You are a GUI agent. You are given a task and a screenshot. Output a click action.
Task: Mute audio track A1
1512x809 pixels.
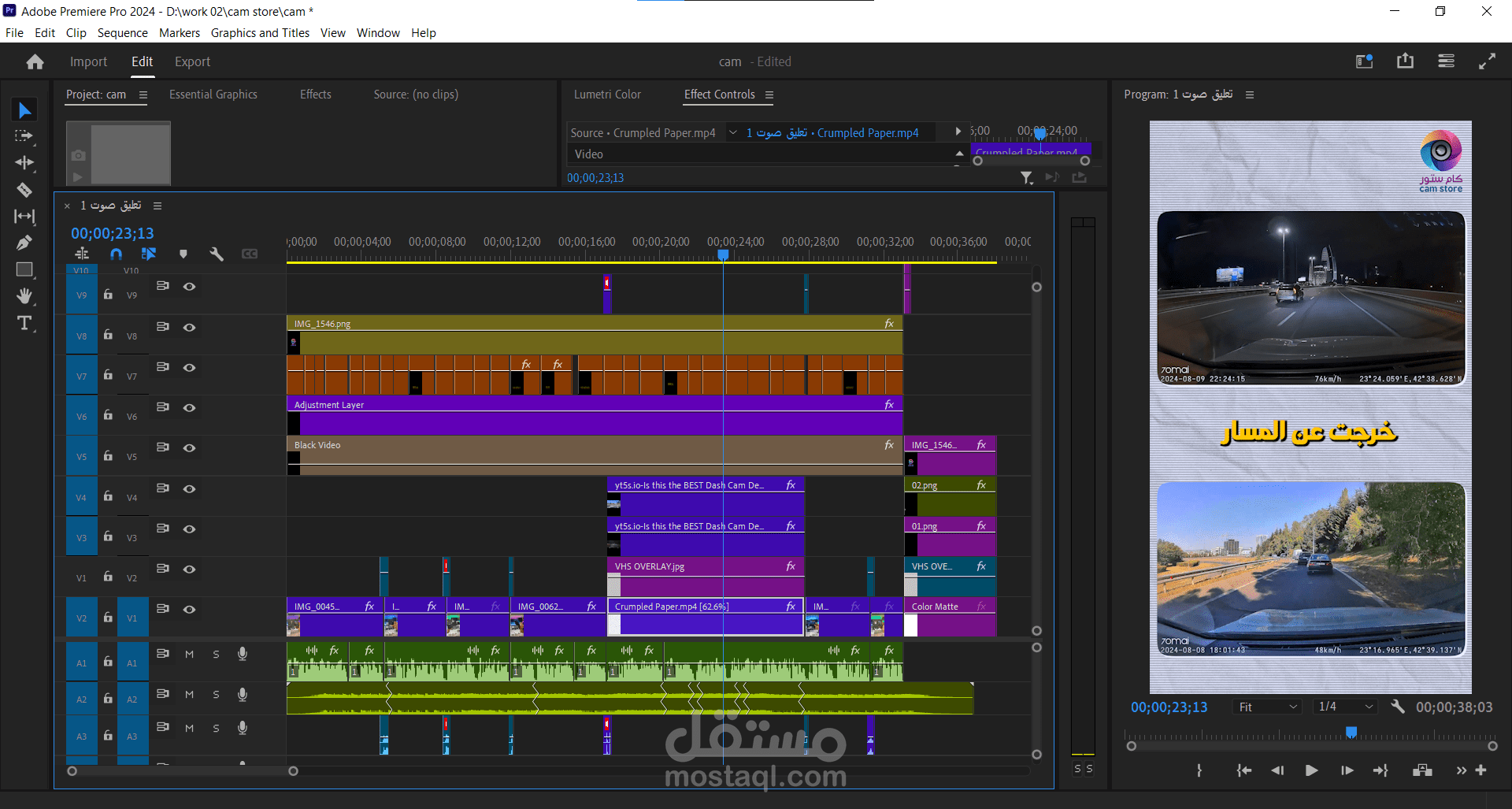pyautogui.click(x=189, y=654)
